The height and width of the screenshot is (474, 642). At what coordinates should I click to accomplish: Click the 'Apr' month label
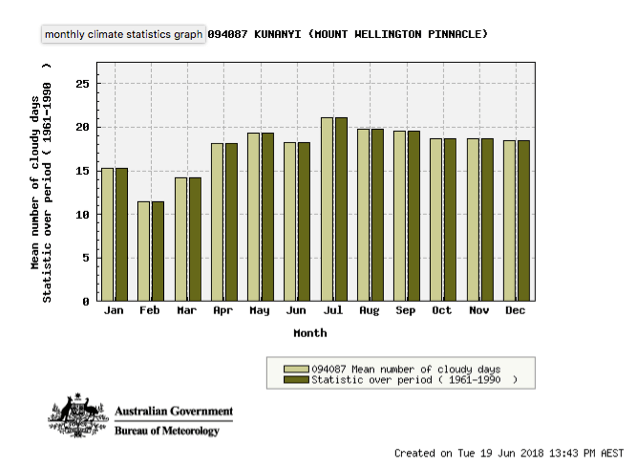pos(223,310)
